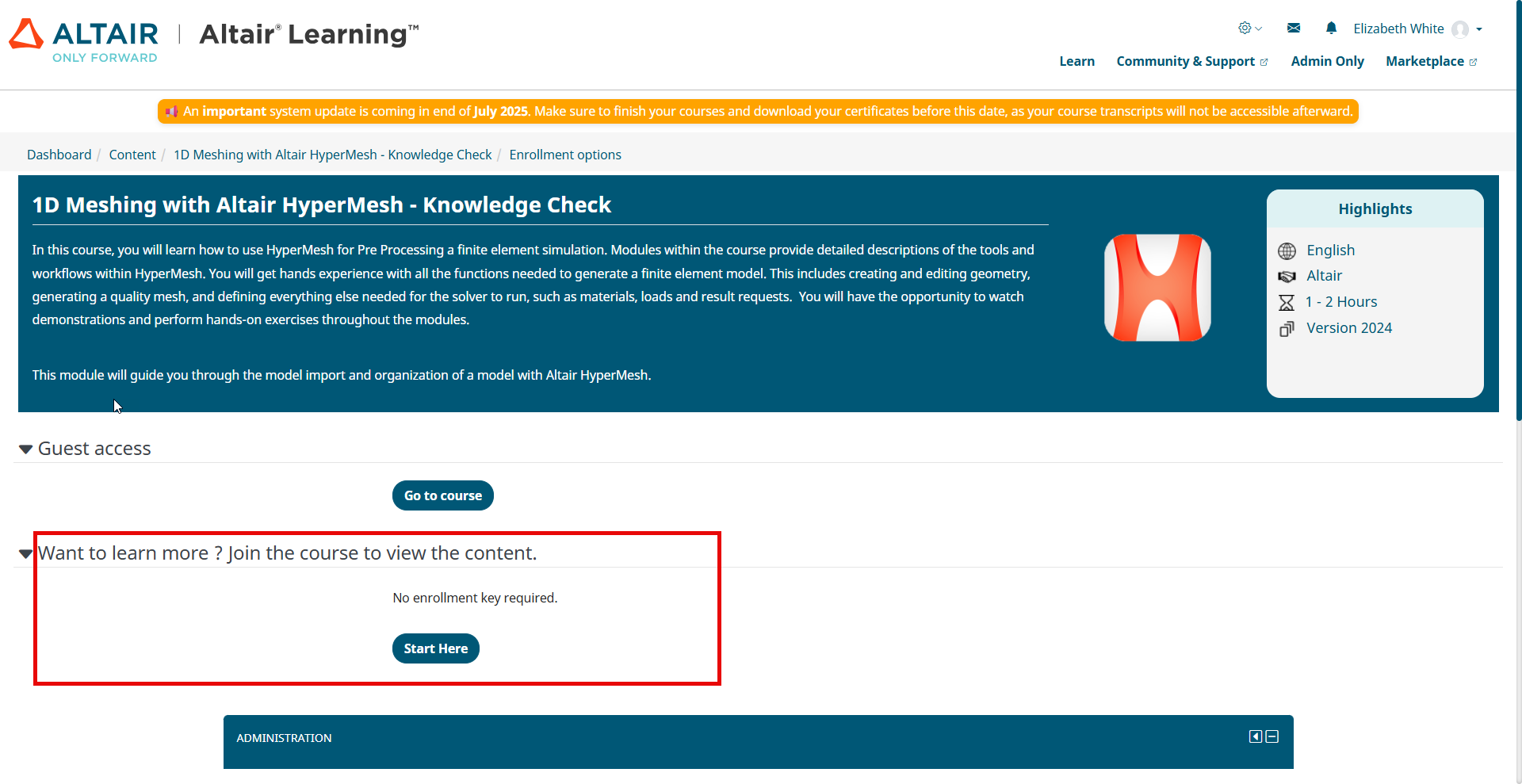Click the '1 - 2 Hours' text
Viewport: 1522px width, 784px height.
1341,302
